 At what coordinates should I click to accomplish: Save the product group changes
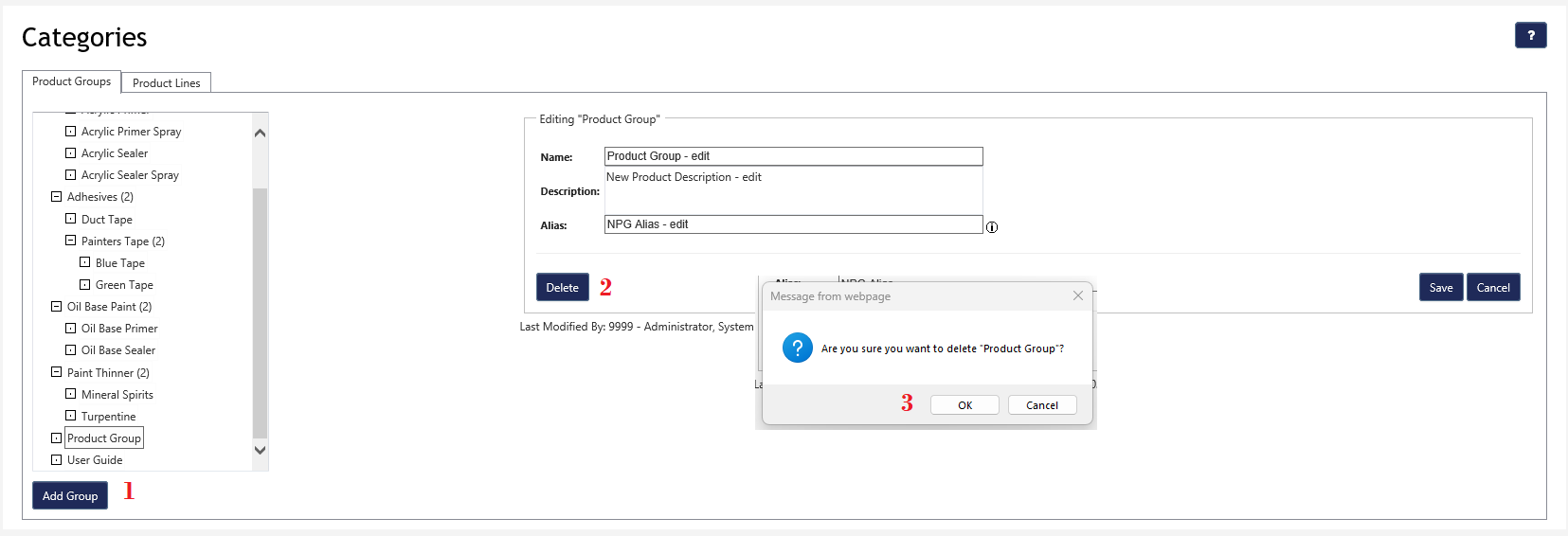click(1440, 288)
